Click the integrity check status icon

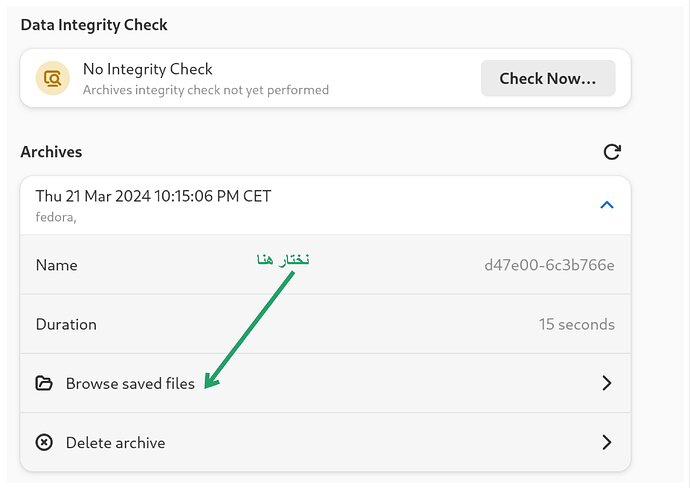click(x=52, y=78)
